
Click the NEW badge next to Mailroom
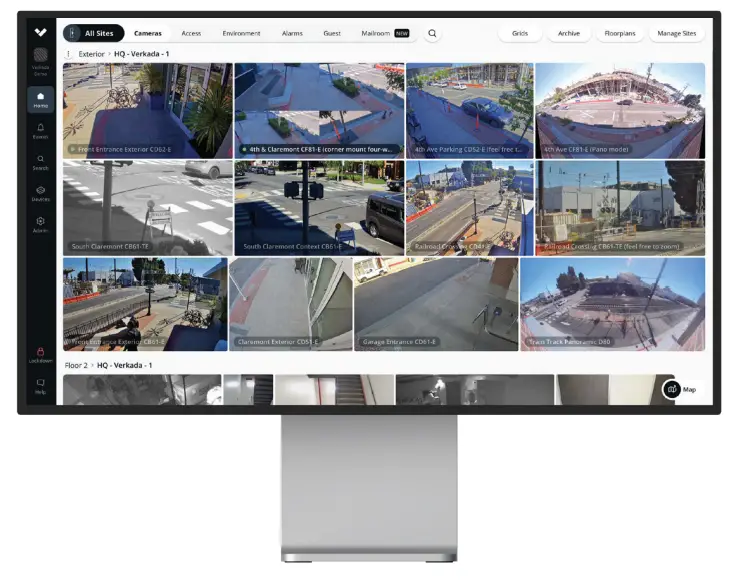pos(402,34)
